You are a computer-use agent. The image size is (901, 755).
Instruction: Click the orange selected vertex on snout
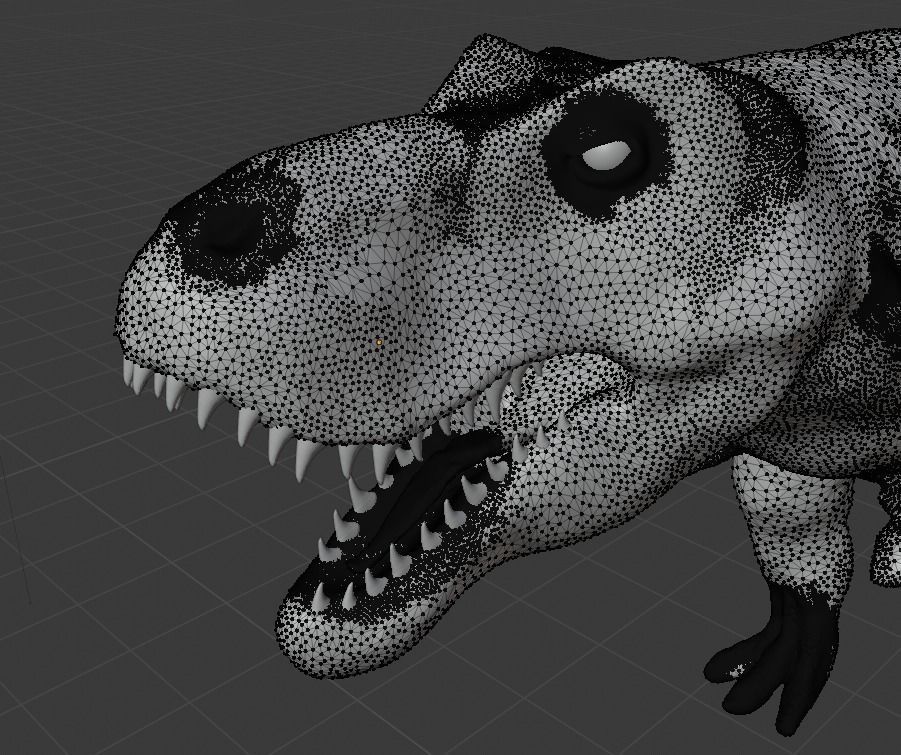click(379, 342)
